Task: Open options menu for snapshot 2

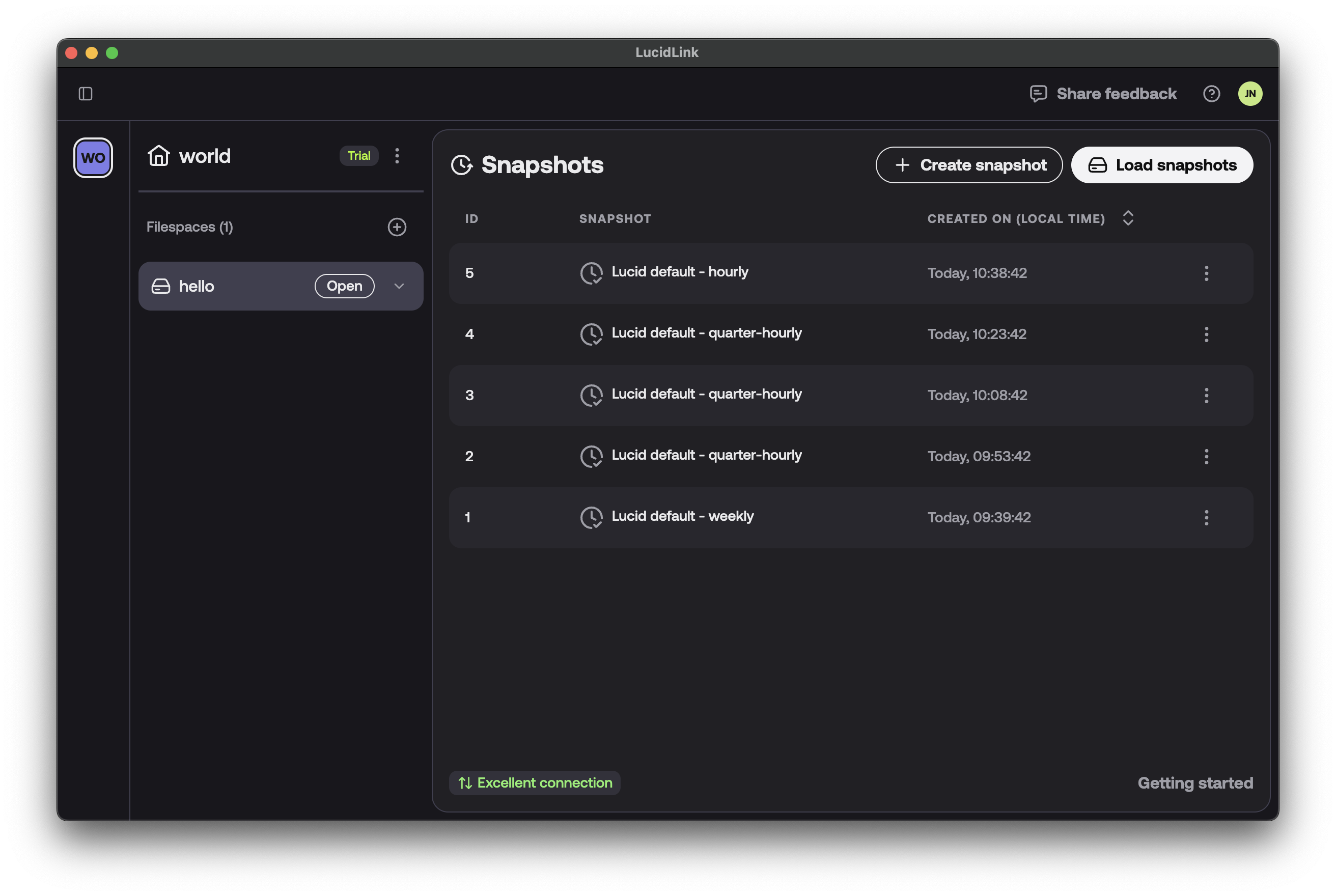Action: [1206, 457]
